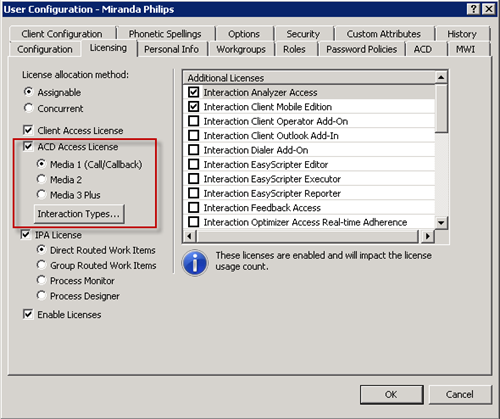
Task: Click the Cancel button
Action: pos(460,395)
